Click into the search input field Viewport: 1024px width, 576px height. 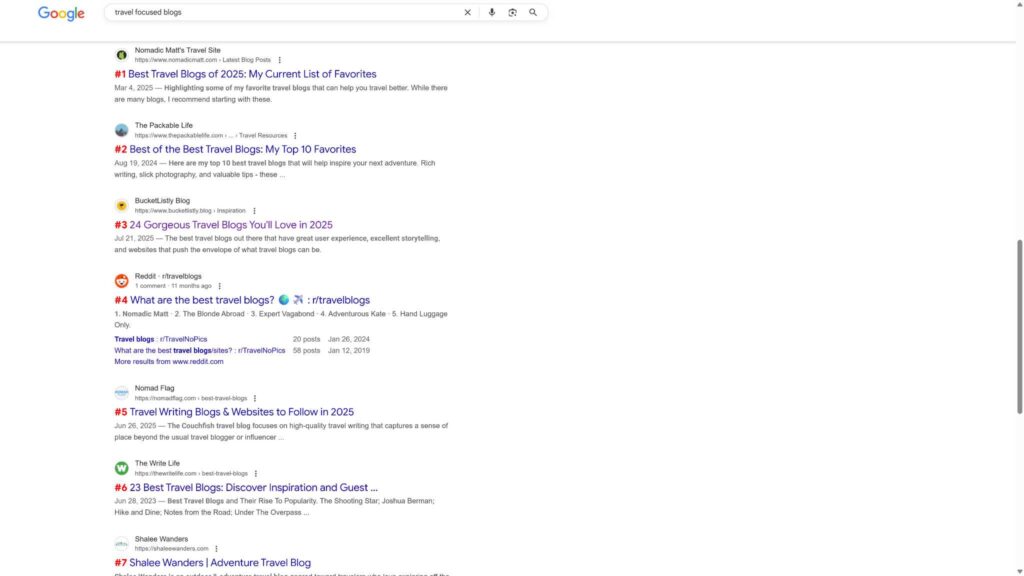tap(284, 12)
